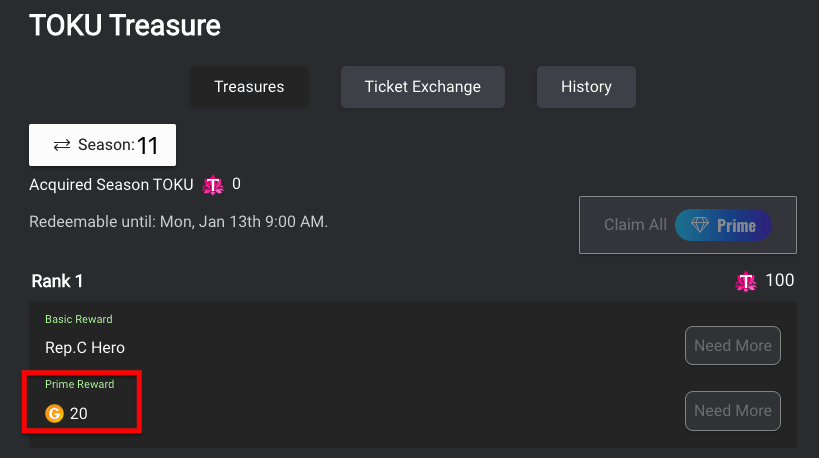
Task: Open the History tab
Action: tap(586, 87)
